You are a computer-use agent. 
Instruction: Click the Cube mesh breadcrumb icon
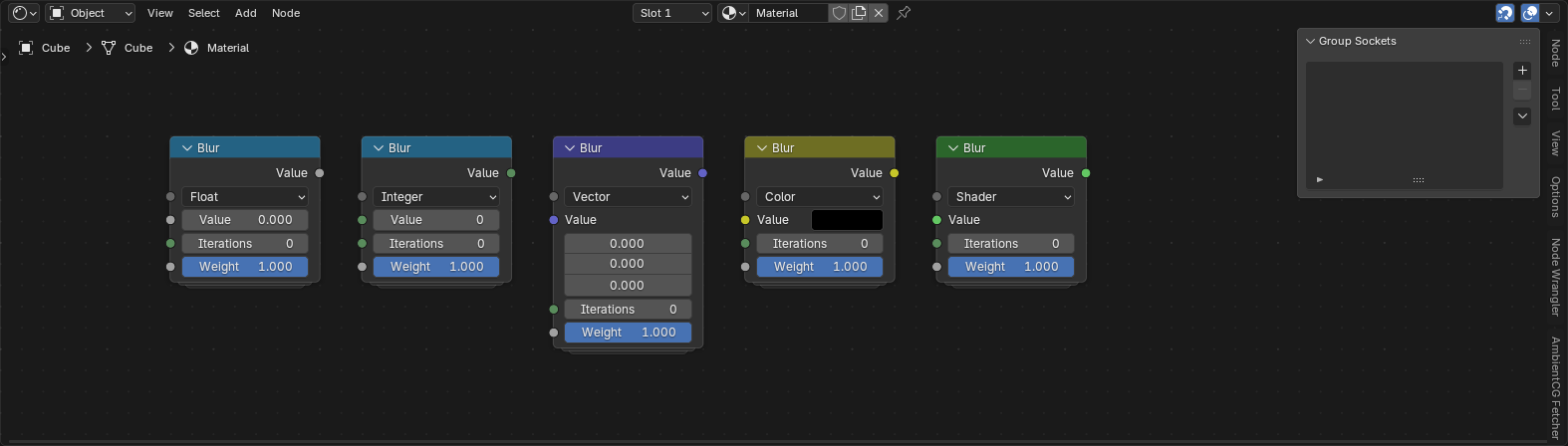click(x=109, y=48)
